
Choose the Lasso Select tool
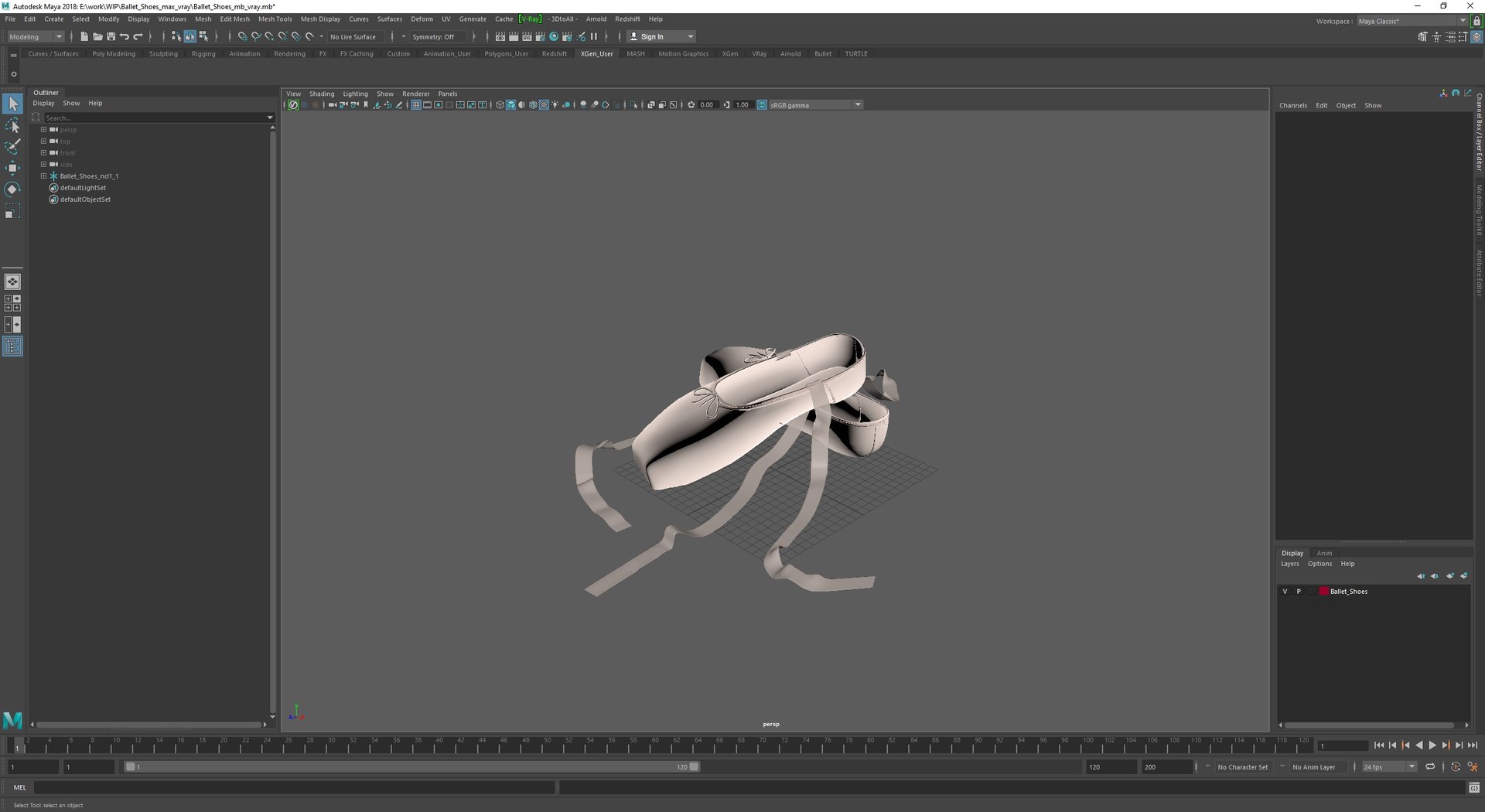(x=12, y=125)
